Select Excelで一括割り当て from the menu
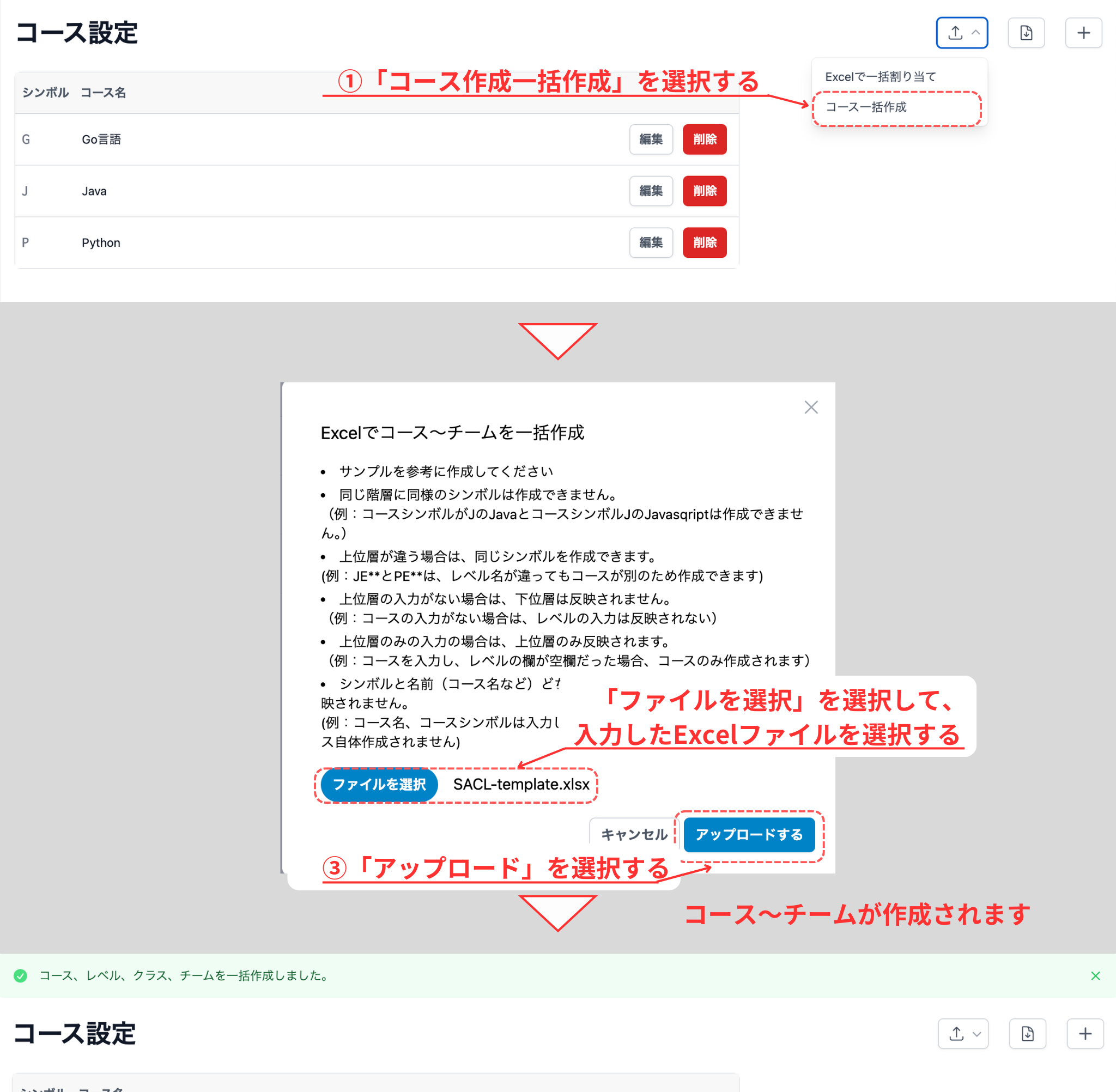Image resolution: width=1116 pixels, height=1092 pixels. coord(880,76)
